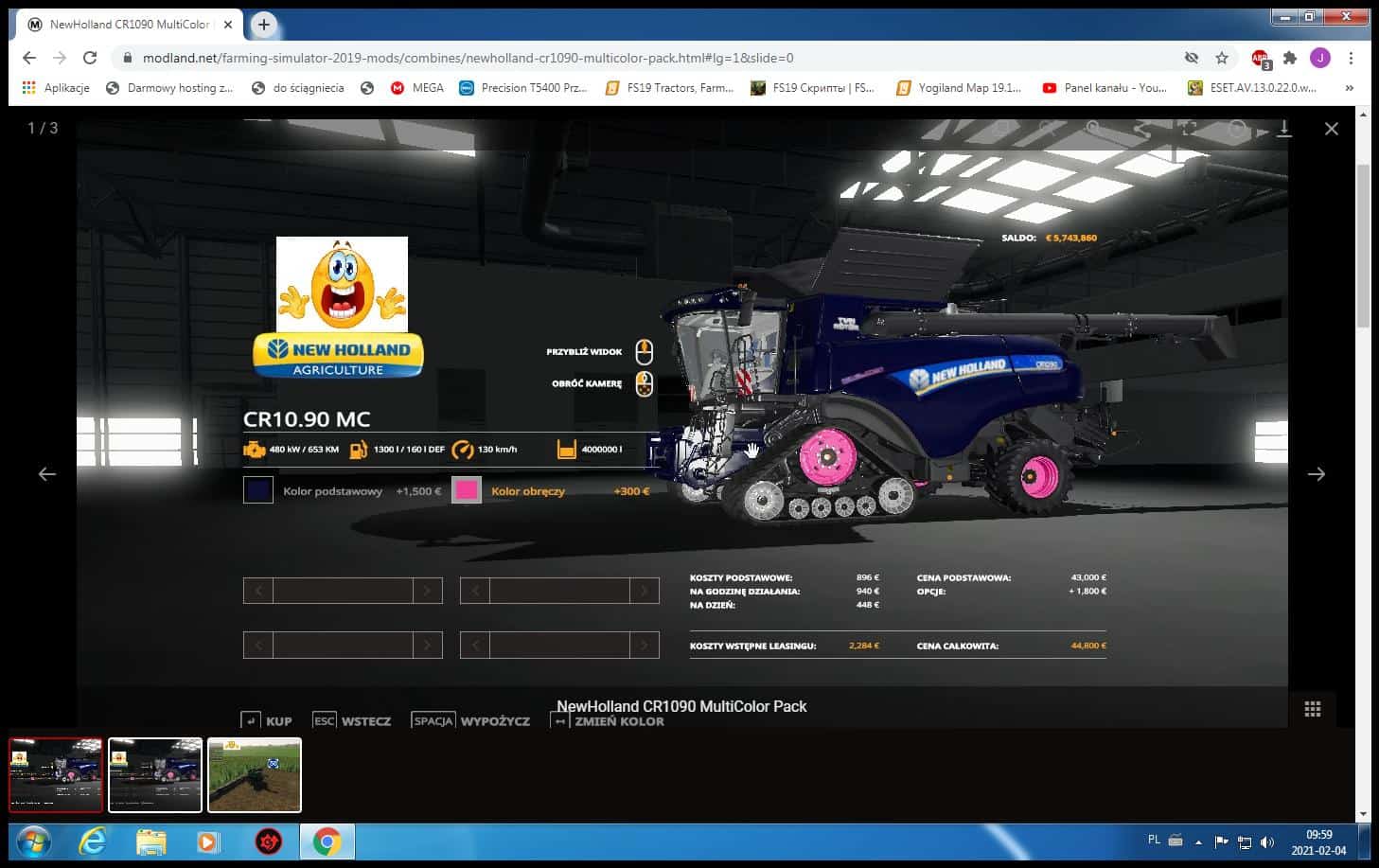Launch Internet Explorer from the taskbar
This screenshot has width=1379, height=868.
coord(92,841)
